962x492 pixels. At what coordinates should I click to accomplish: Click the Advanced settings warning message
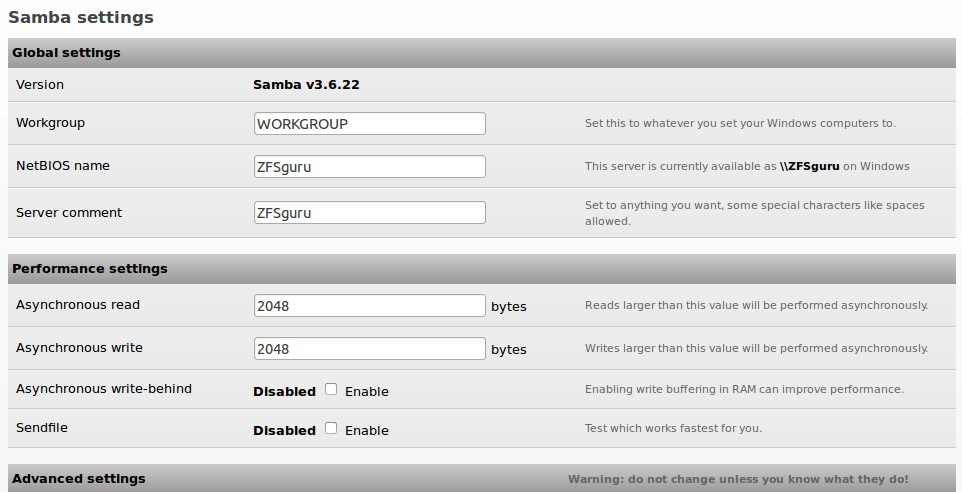(x=738, y=479)
